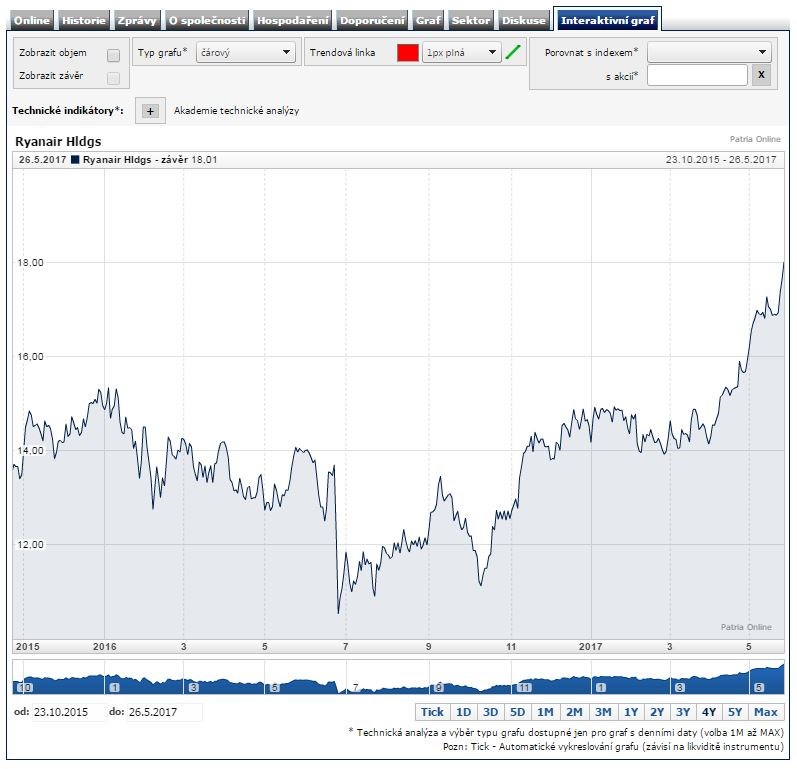
Task: Expand the trend line style dropdown
Action: pyautogui.click(x=460, y=53)
